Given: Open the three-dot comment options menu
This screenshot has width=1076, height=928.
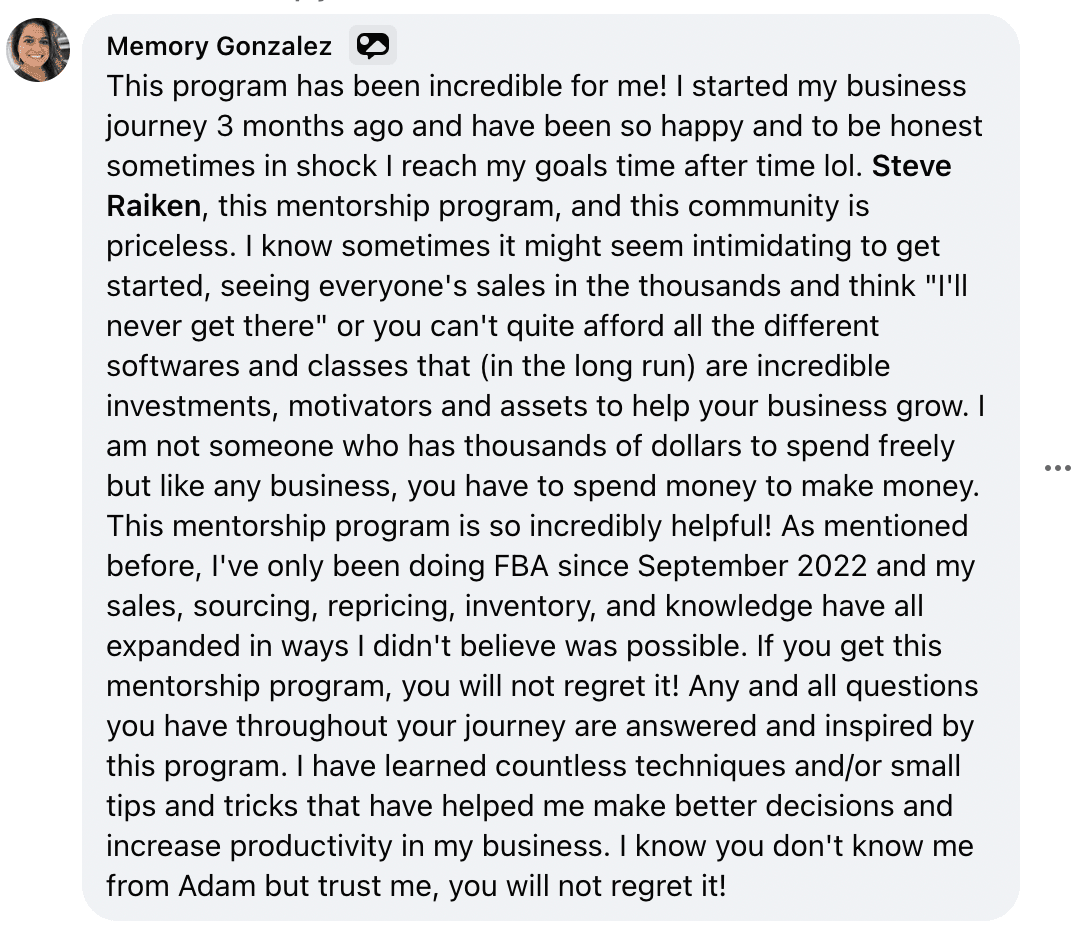Looking at the screenshot, I should 1057,467.
